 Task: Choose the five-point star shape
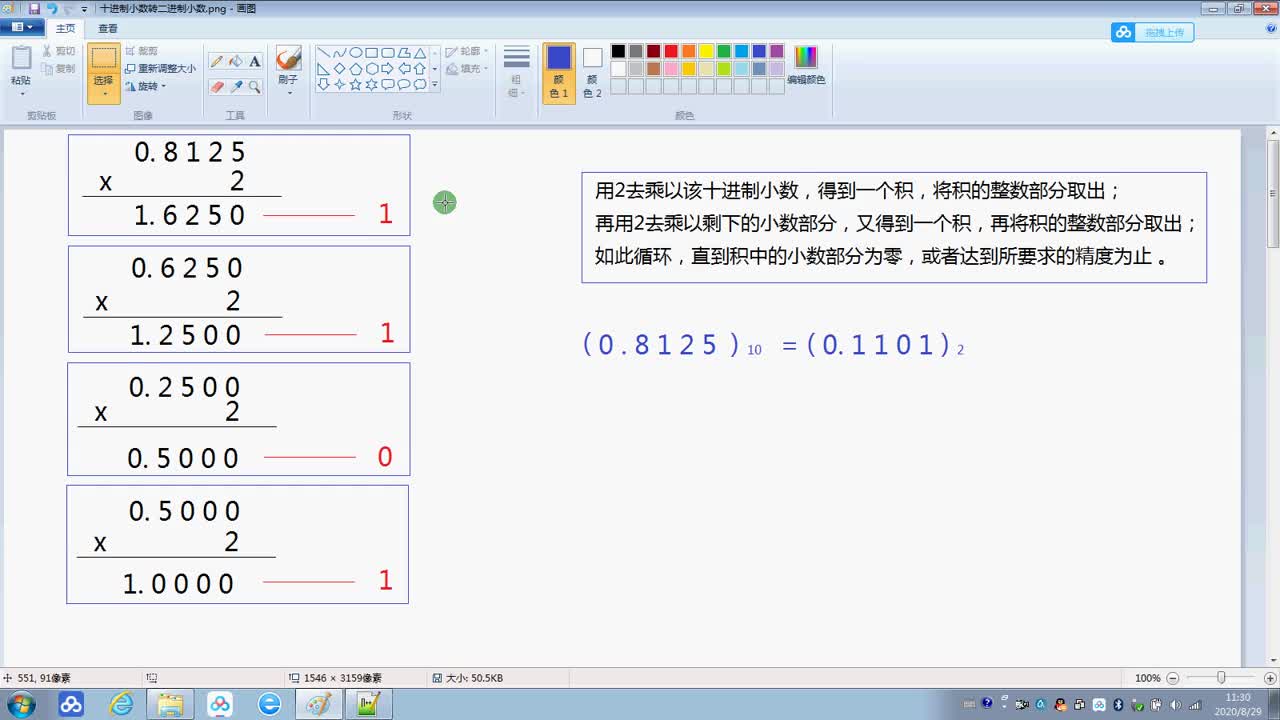point(355,85)
